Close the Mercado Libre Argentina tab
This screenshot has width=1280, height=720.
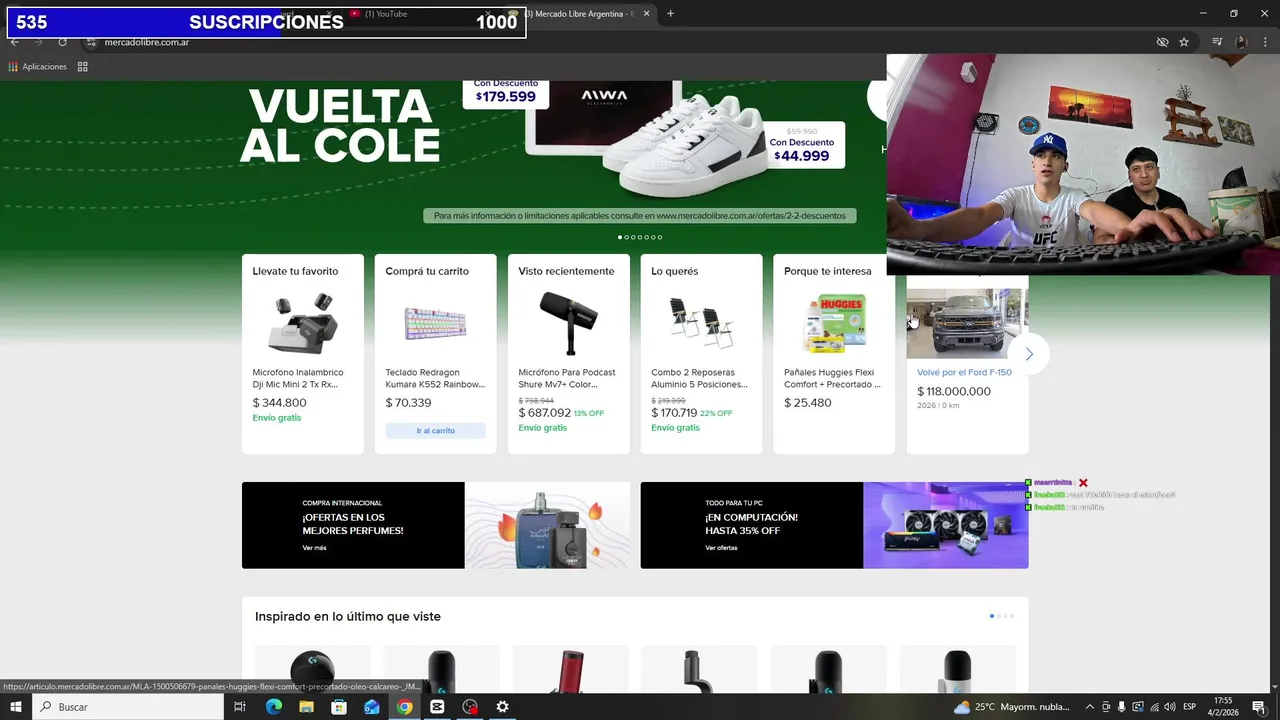pos(647,14)
